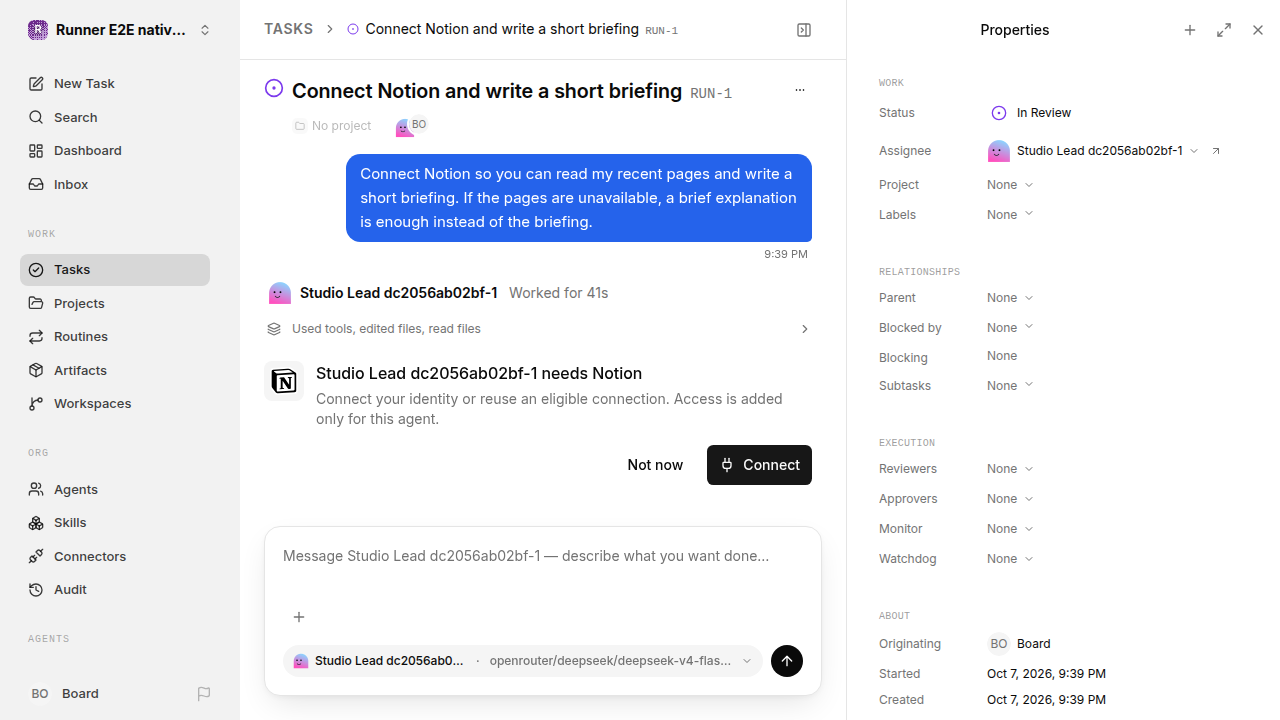1280x720 pixels.
Task: Open New Task in sidebar
Action: pos(115,84)
